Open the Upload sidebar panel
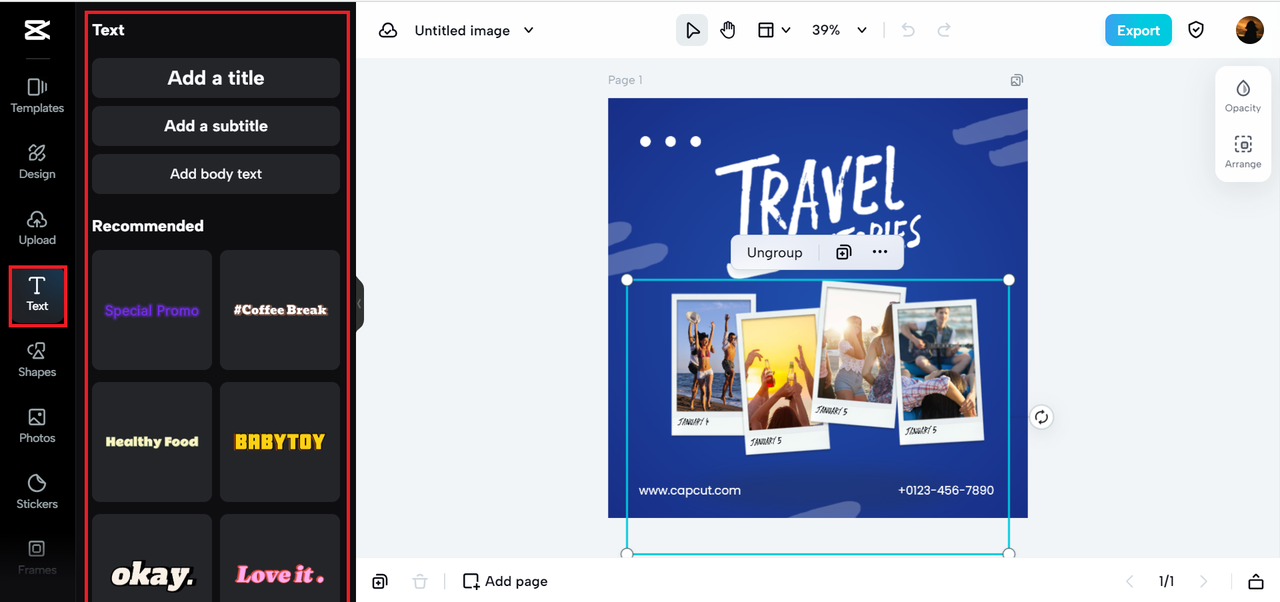The width and height of the screenshot is (1280, 602). (37, 228)
